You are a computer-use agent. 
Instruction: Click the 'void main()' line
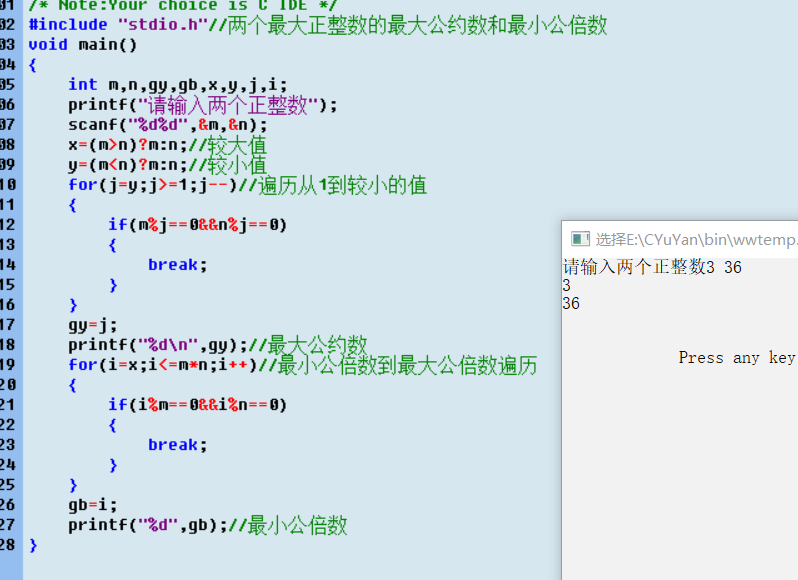tap(83, 45)
